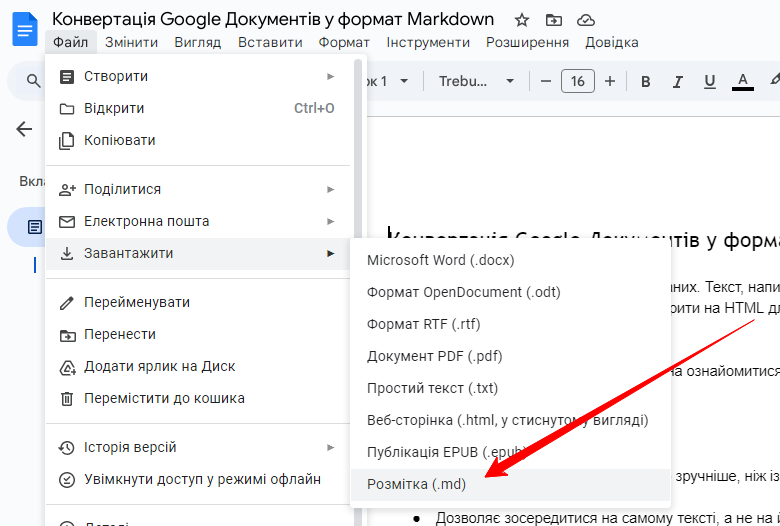
Task: Click the Google Docs home icon
Action: point(25,29)
